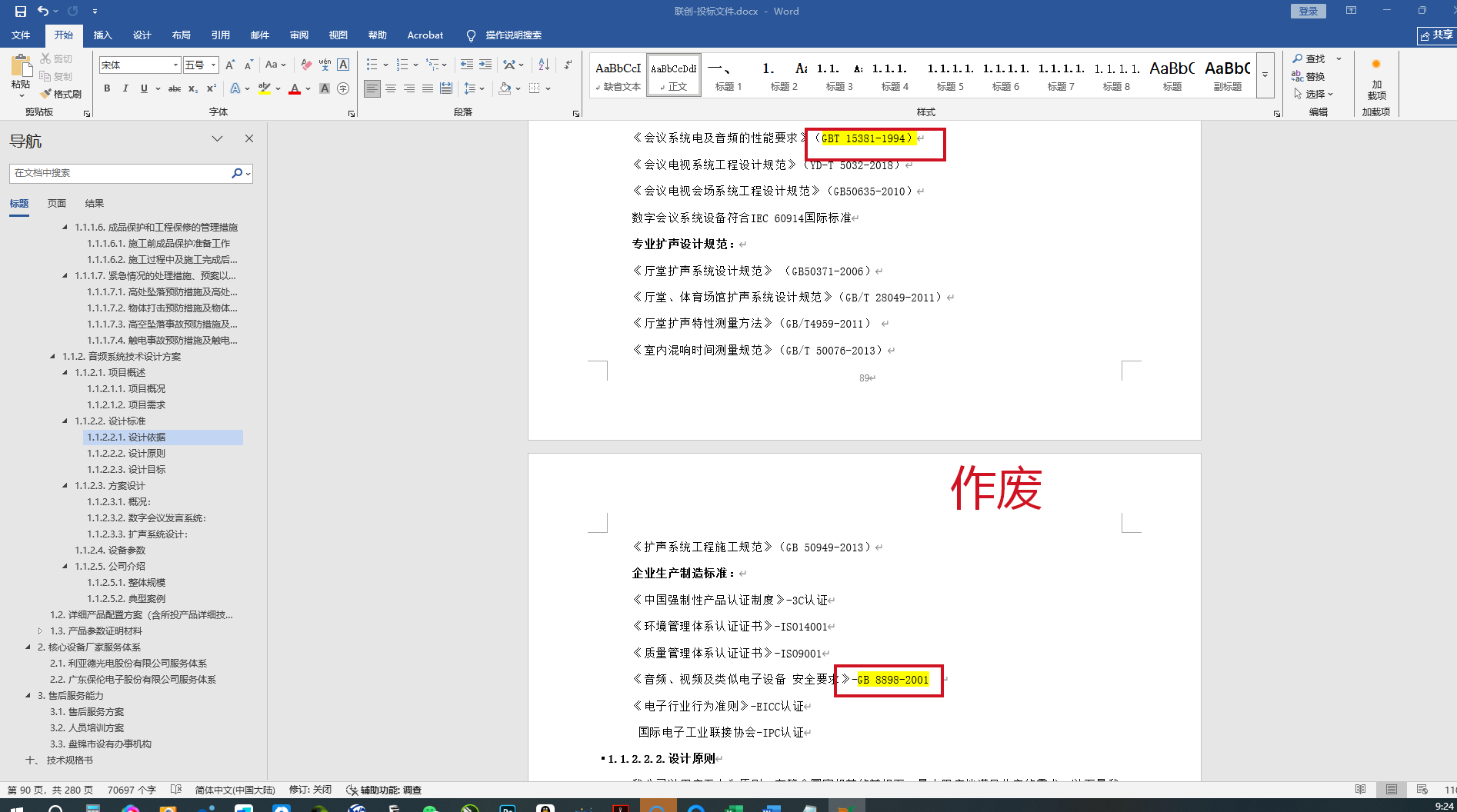1457x812 pixels.
Task: Decrease font size with the shrink font icon
Action: [248, 65]
